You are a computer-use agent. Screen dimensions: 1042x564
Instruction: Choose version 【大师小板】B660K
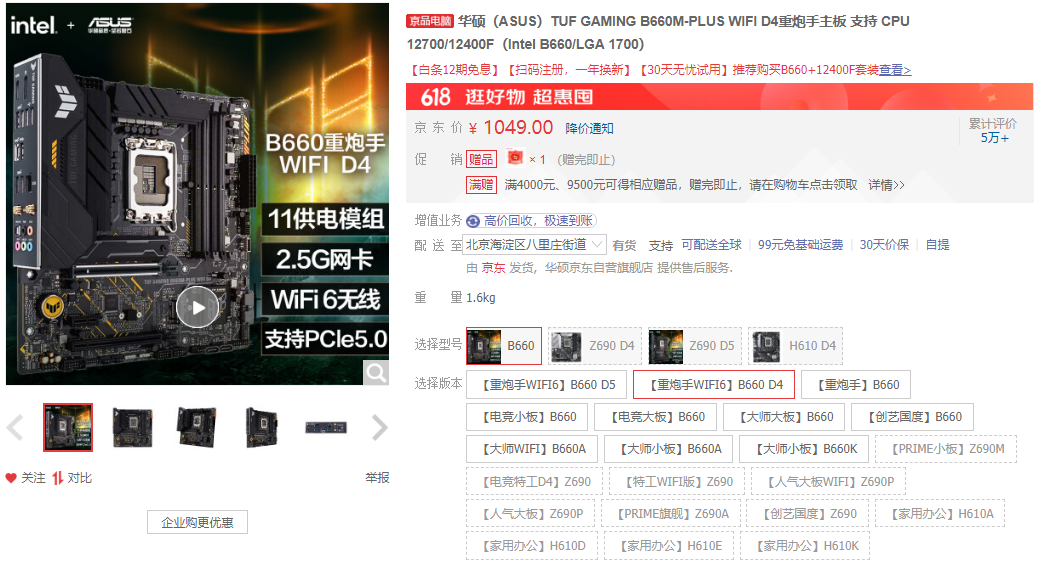pyautogui.click(x=804, y=449)
